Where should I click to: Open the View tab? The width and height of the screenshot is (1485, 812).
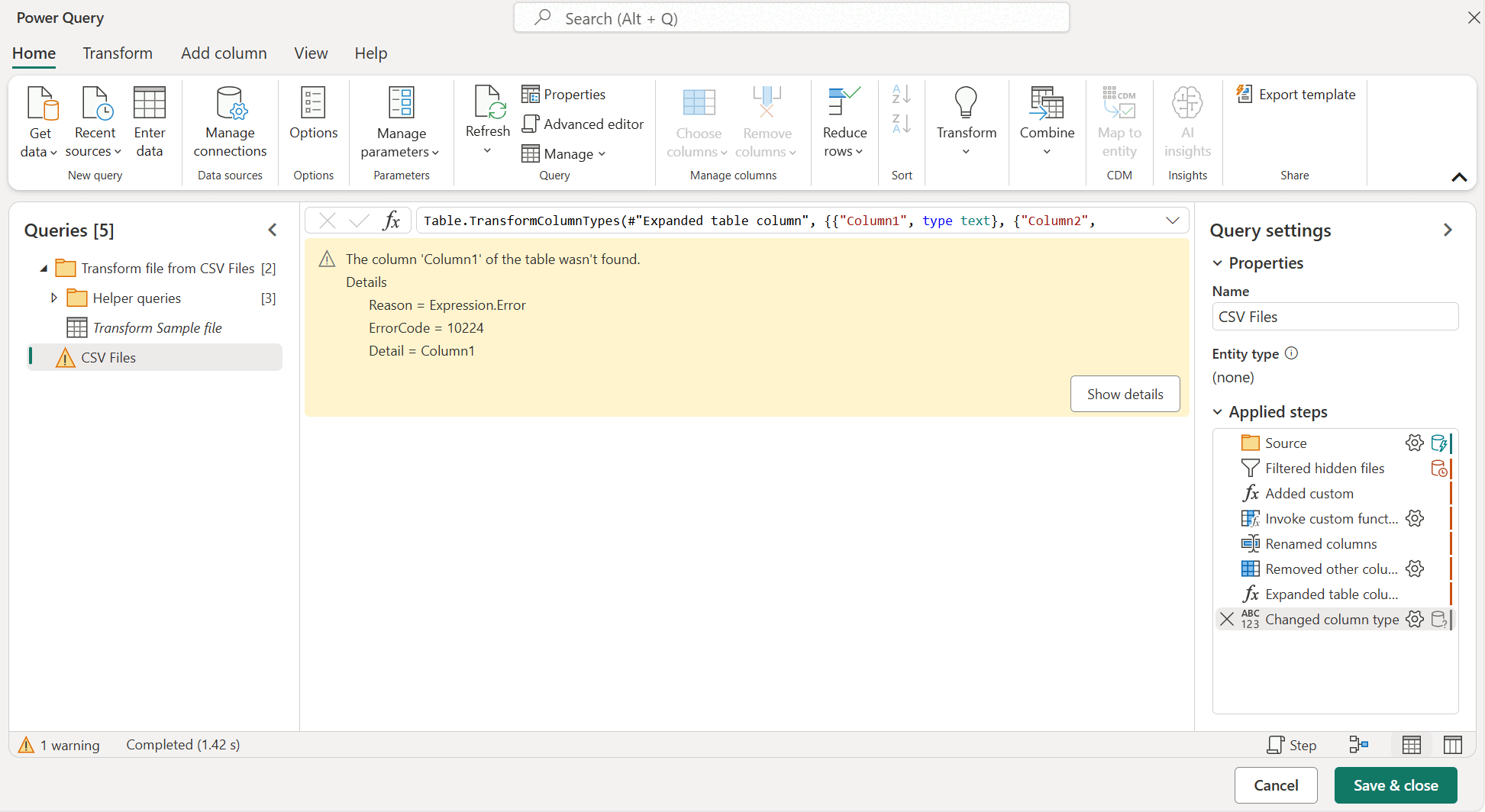pyautogui.click(x=311, y=53)
